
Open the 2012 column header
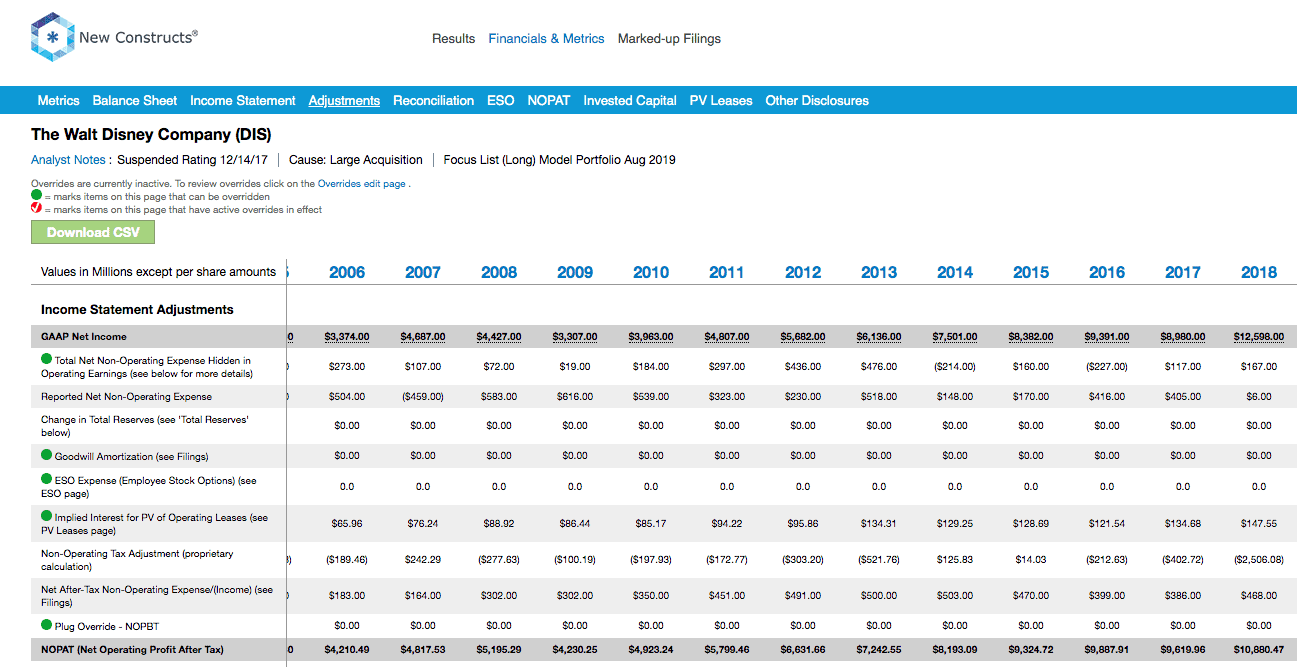click(x=803, y=272)
